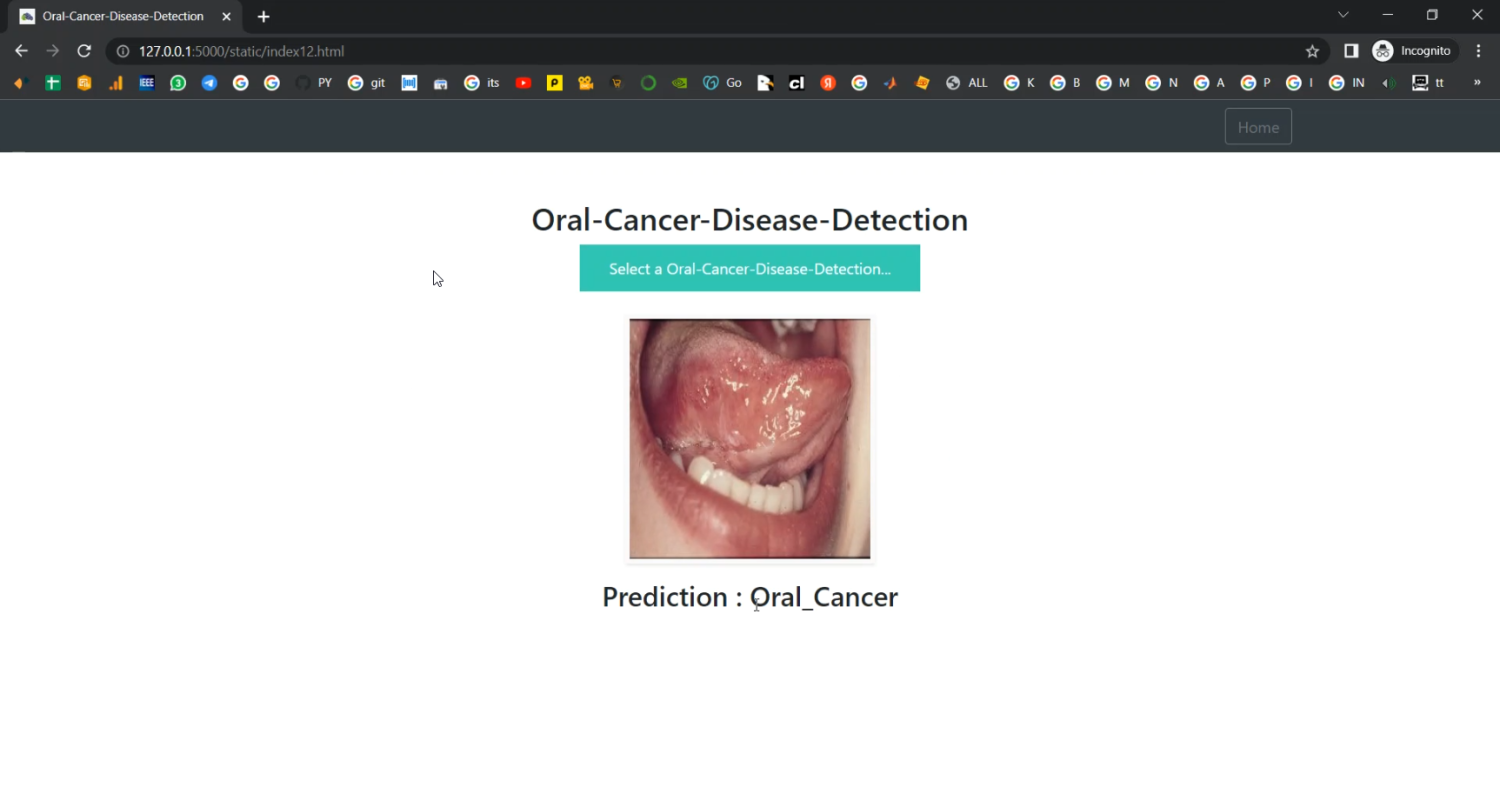The width and height of the screenshot is (1500, 794).
Task: Open the black cl bookmark icon
Action: 797,83
